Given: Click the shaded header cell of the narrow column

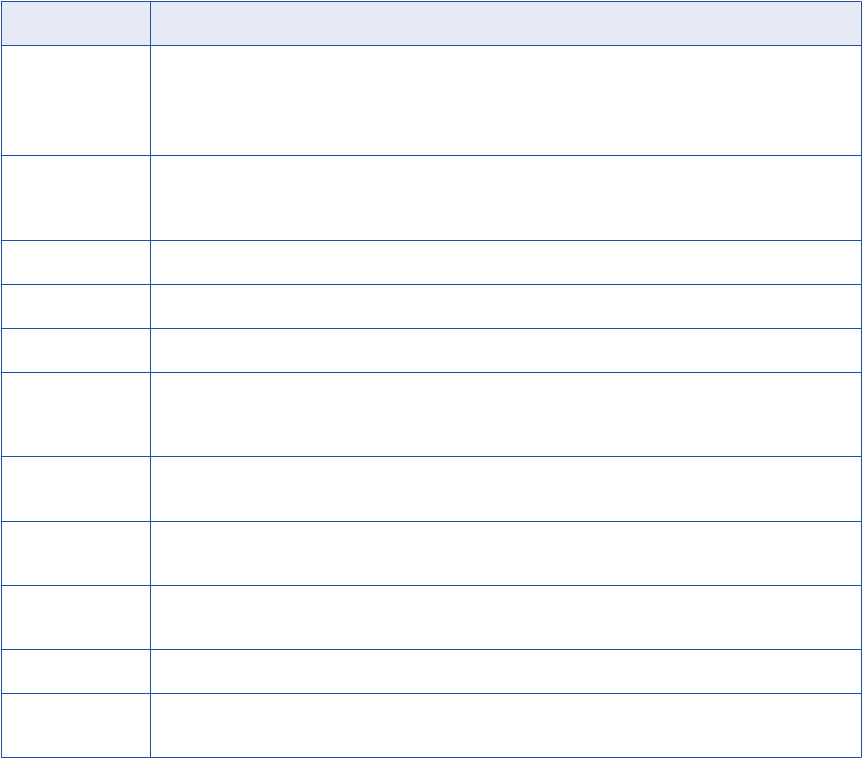Looking at the screenshot, I should (75, 23).
